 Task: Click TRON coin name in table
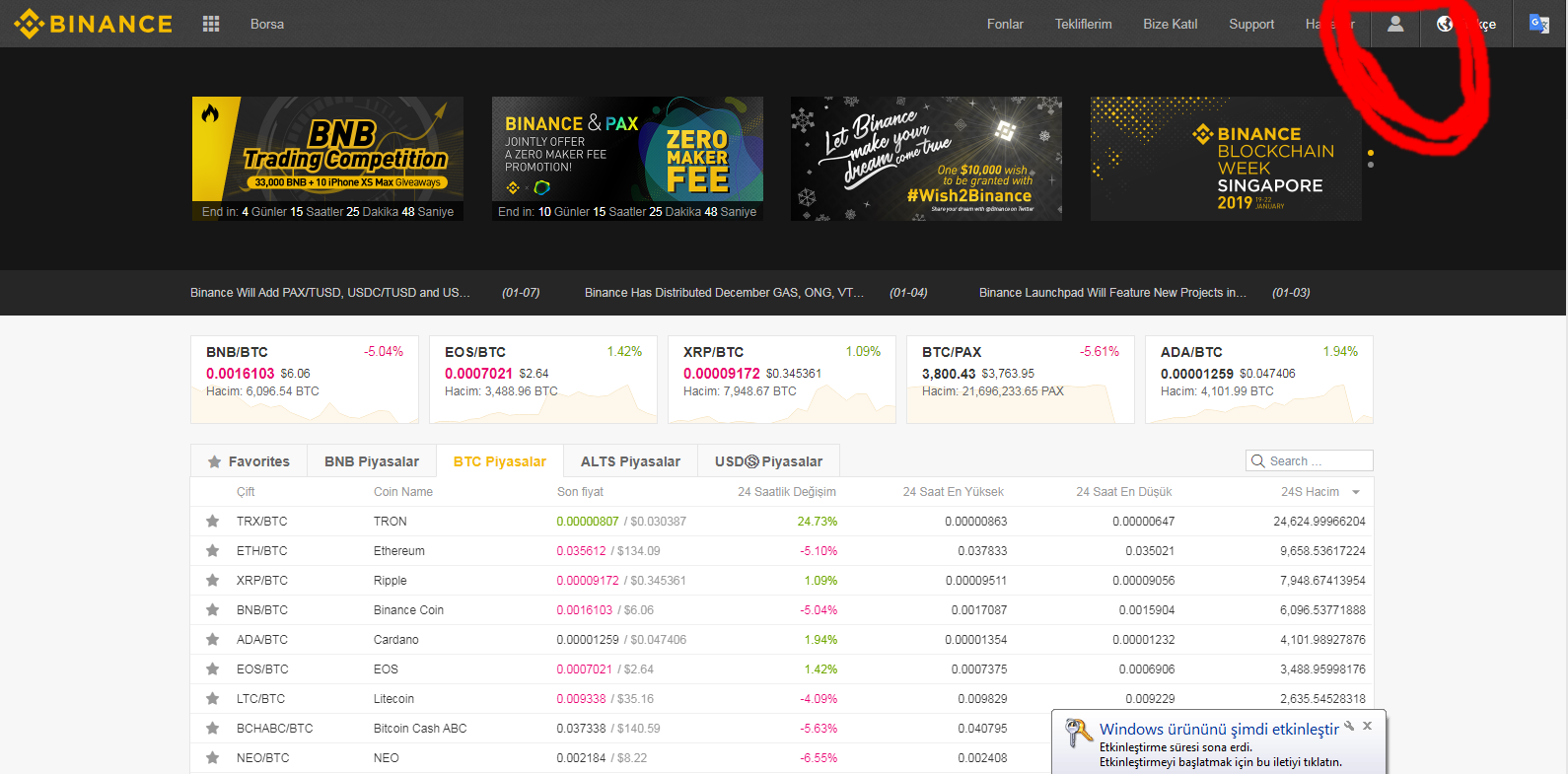point(391,522)
